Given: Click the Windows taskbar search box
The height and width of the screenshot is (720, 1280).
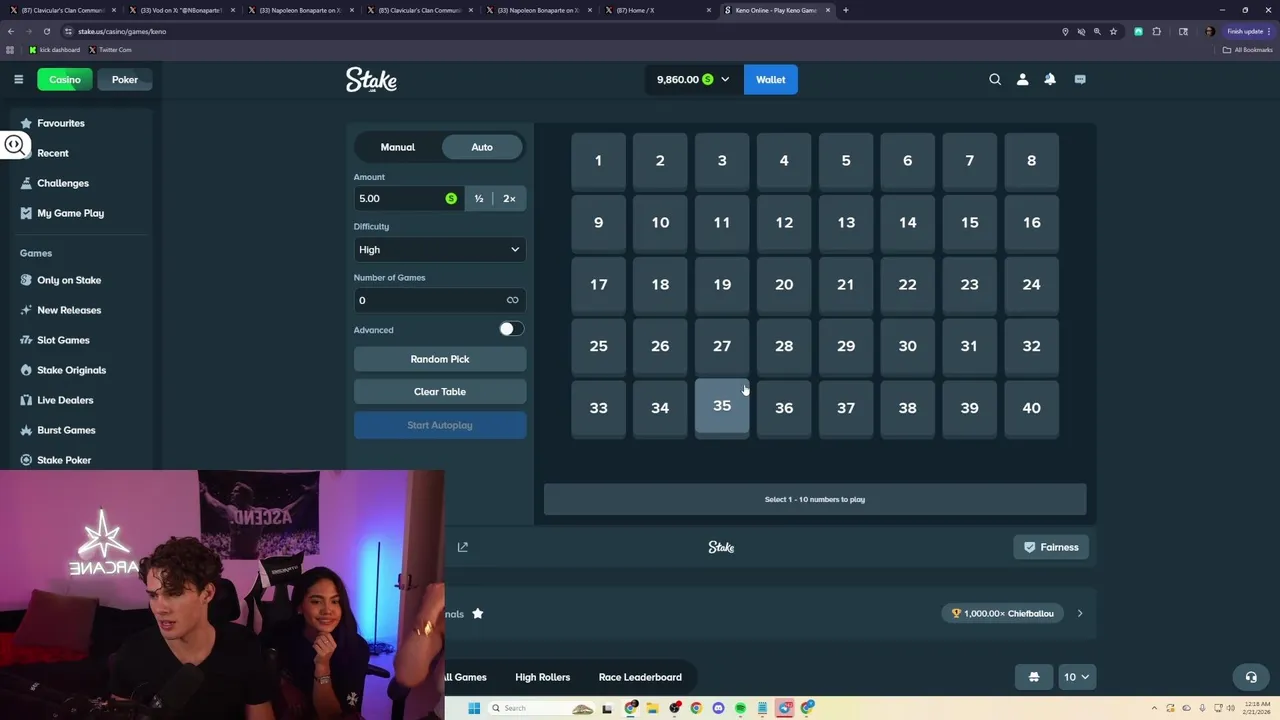Looking at the screenshot, I should [x=540, y=708].
